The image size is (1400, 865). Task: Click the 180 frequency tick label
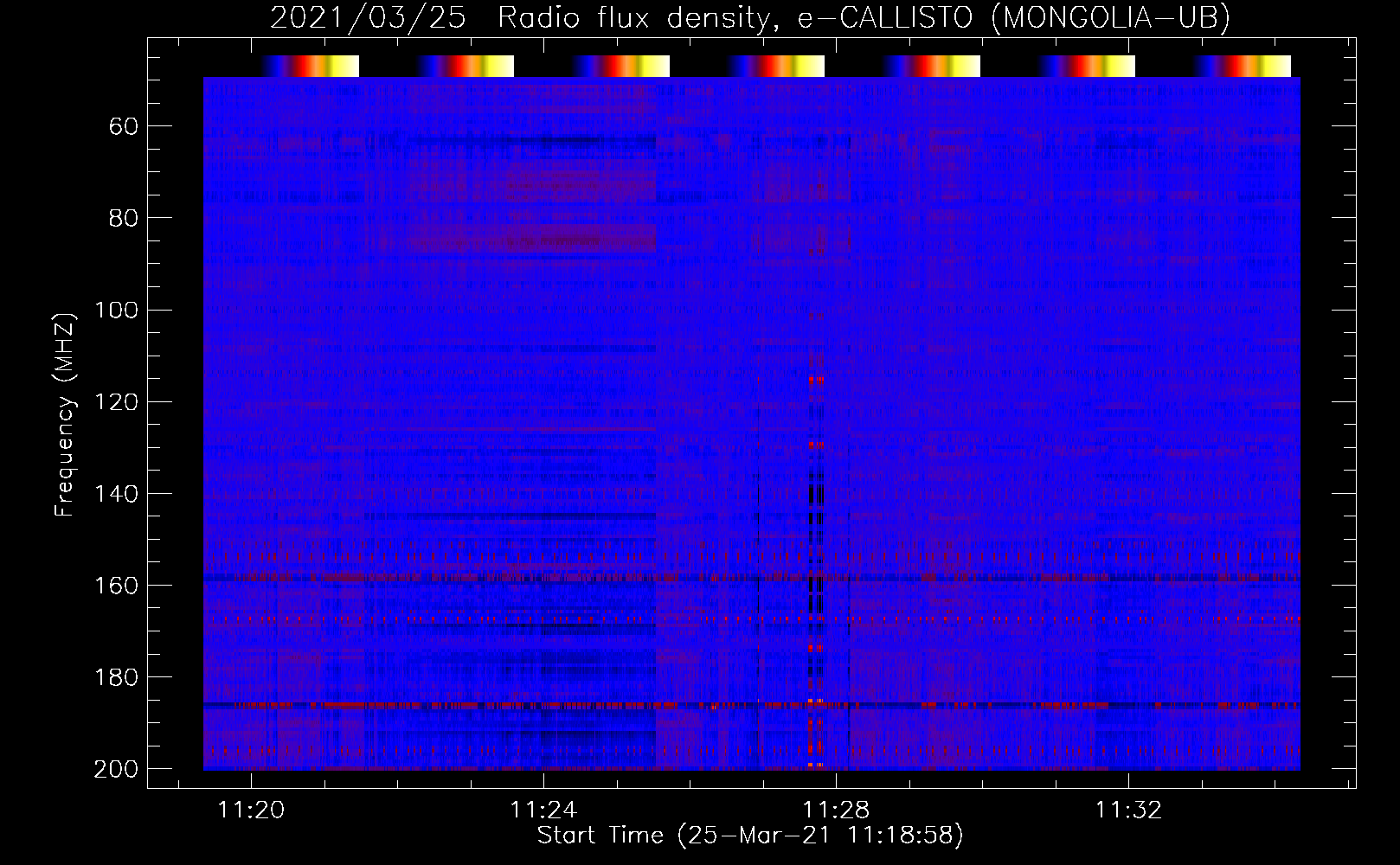pyautogui.click(x=116, y=676)
